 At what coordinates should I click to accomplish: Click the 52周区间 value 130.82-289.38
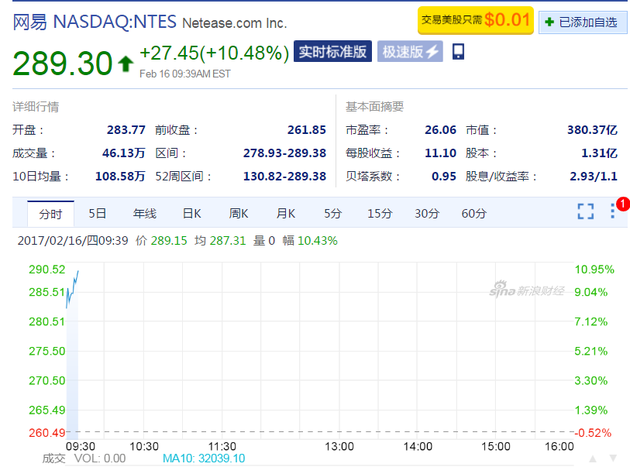284,176
